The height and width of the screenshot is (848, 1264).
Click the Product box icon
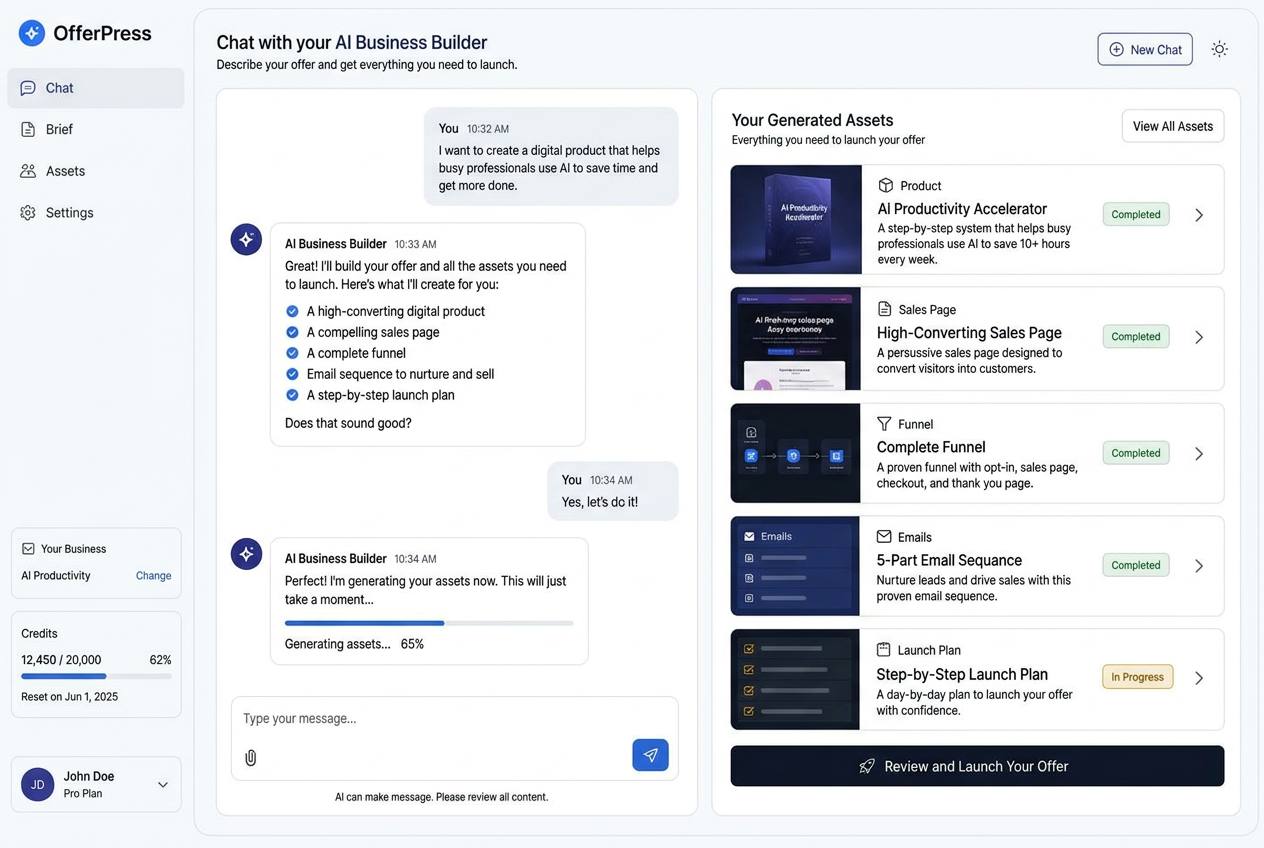(885, 185)
